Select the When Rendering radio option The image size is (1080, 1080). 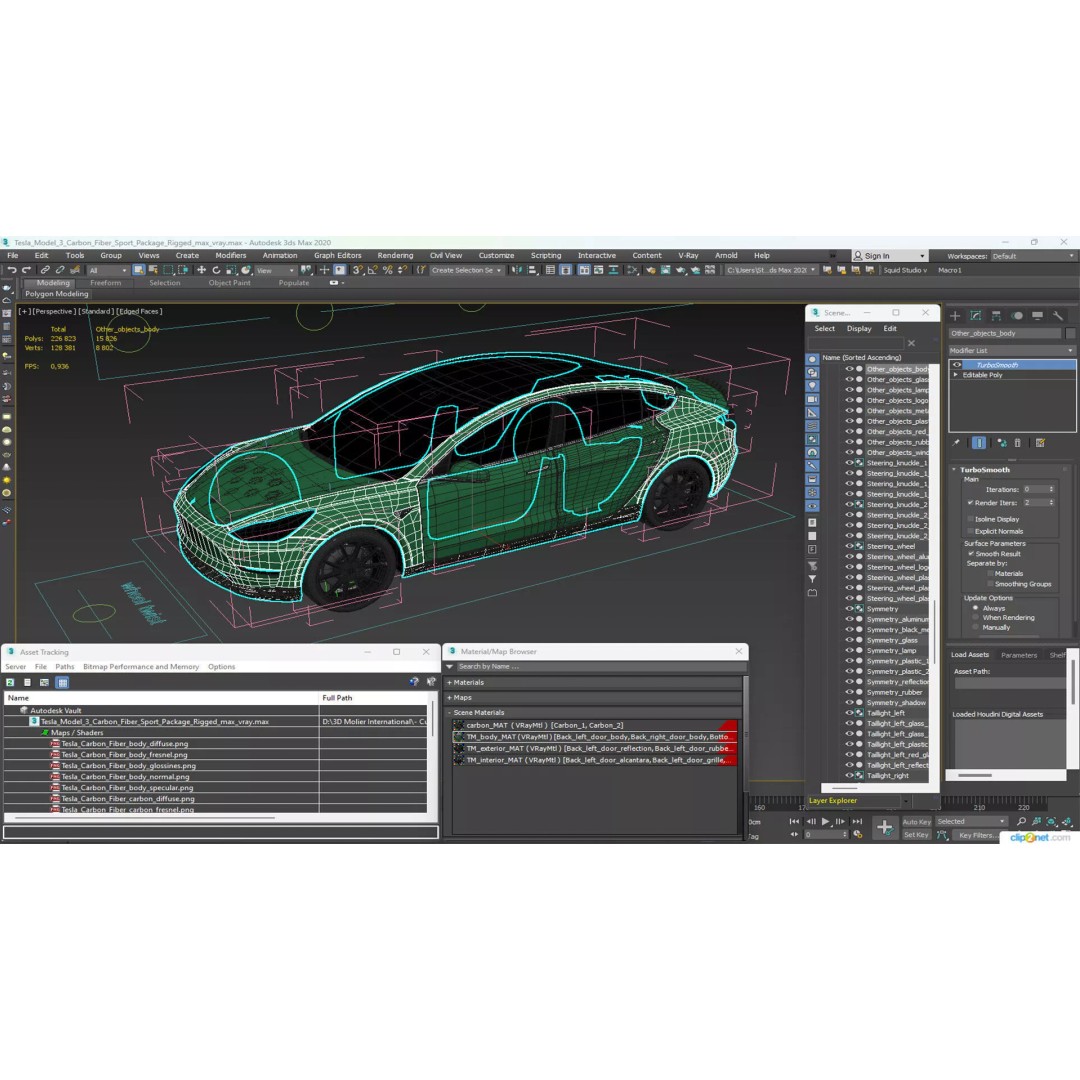point(975,618)
